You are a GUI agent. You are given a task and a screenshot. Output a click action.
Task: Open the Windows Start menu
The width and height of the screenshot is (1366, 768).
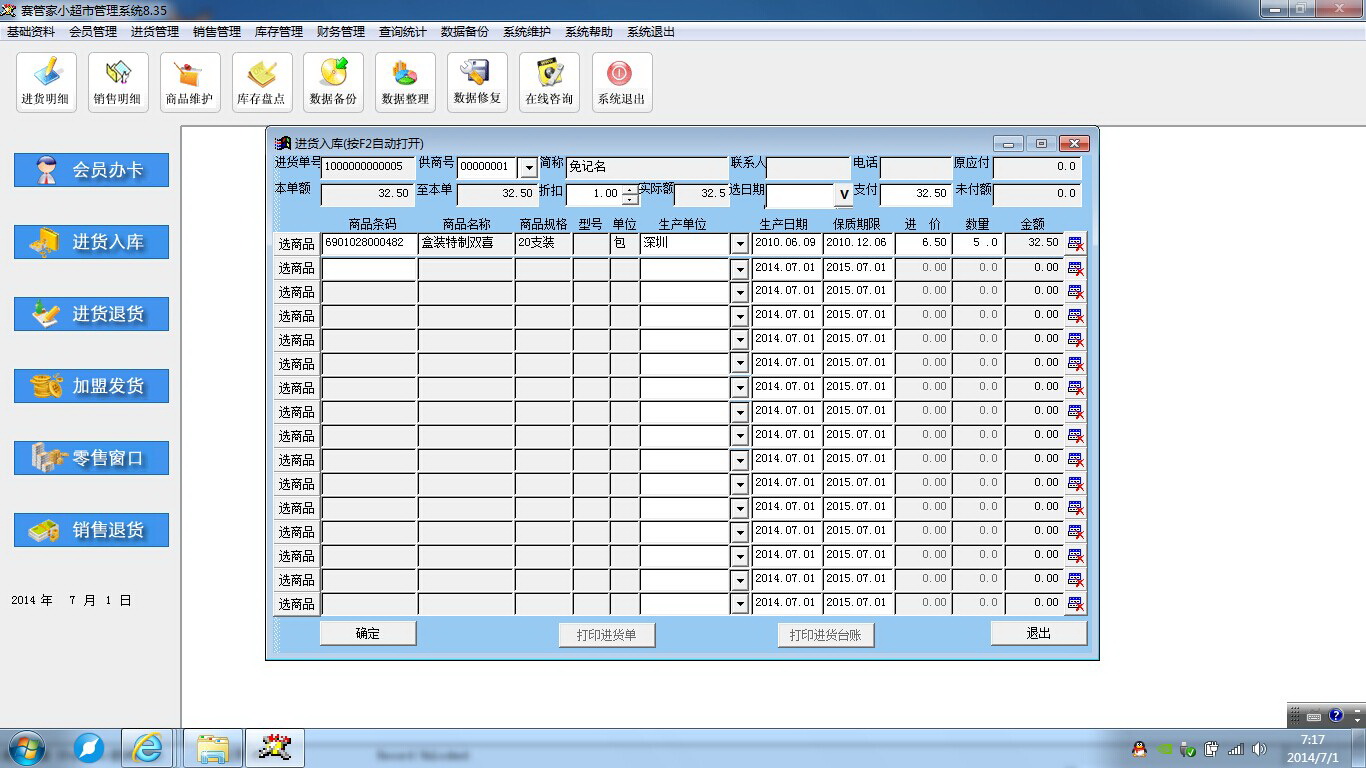pos(25,748)
